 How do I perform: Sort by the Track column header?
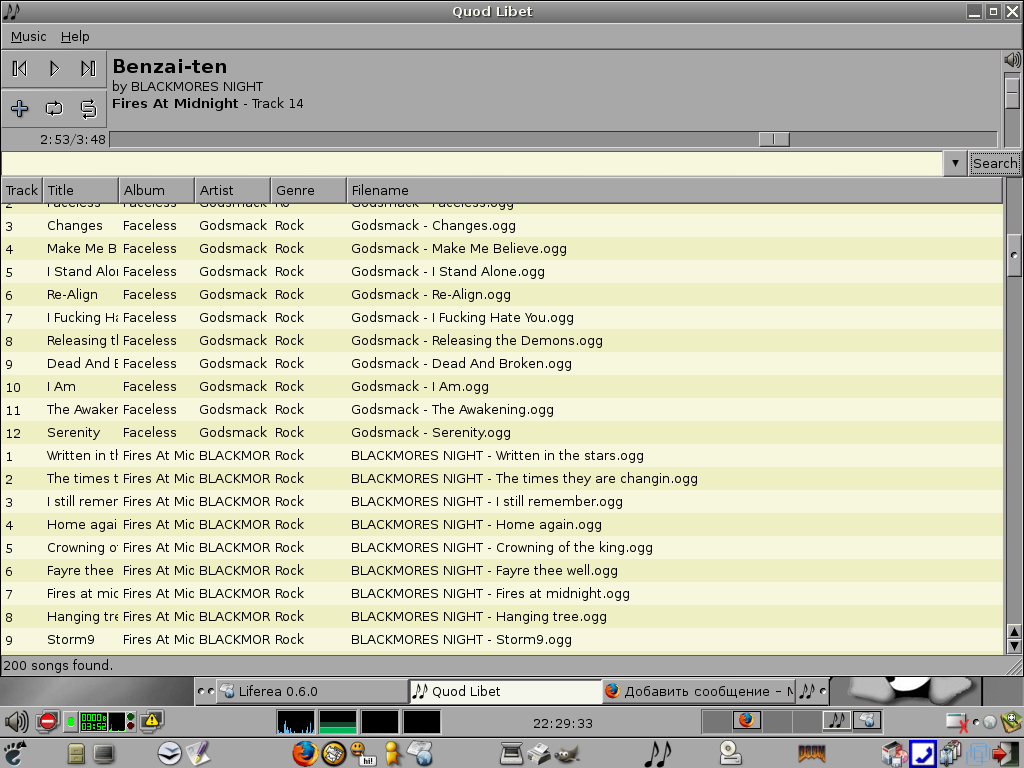22,190
